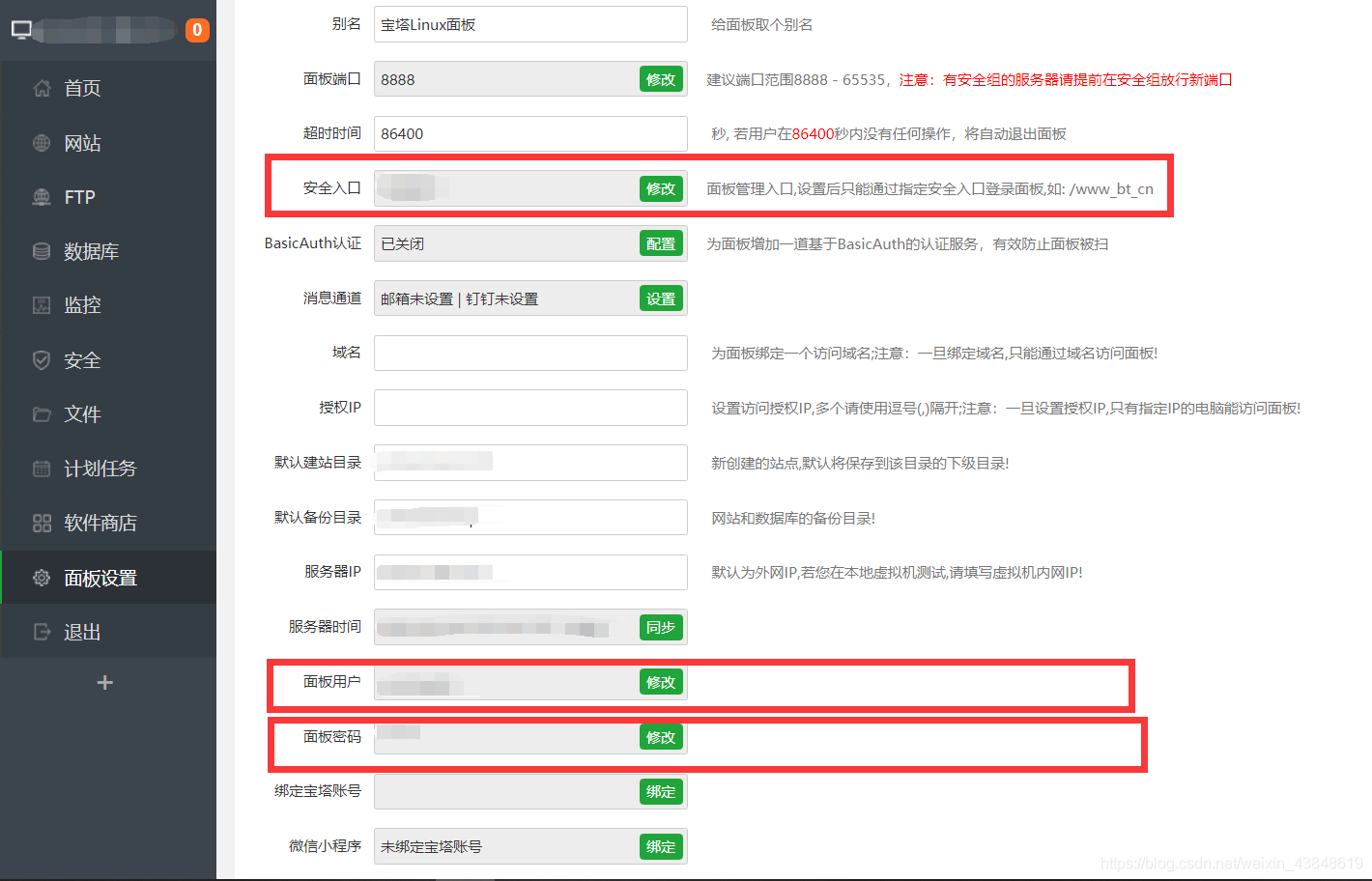Viewport: 1372px width, 881px height.
Task: Click the globe icon beside 网站
Action: (42, 143)
